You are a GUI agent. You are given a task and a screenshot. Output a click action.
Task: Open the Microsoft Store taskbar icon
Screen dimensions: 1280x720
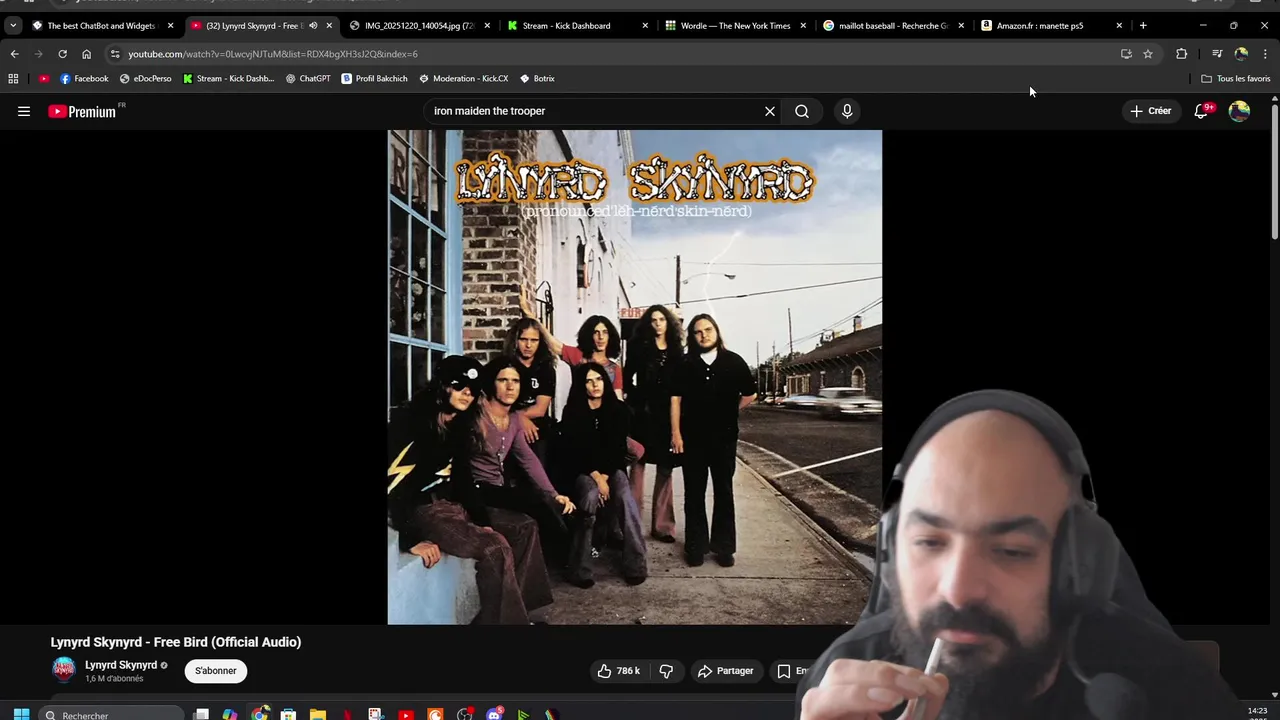[289, 714]
